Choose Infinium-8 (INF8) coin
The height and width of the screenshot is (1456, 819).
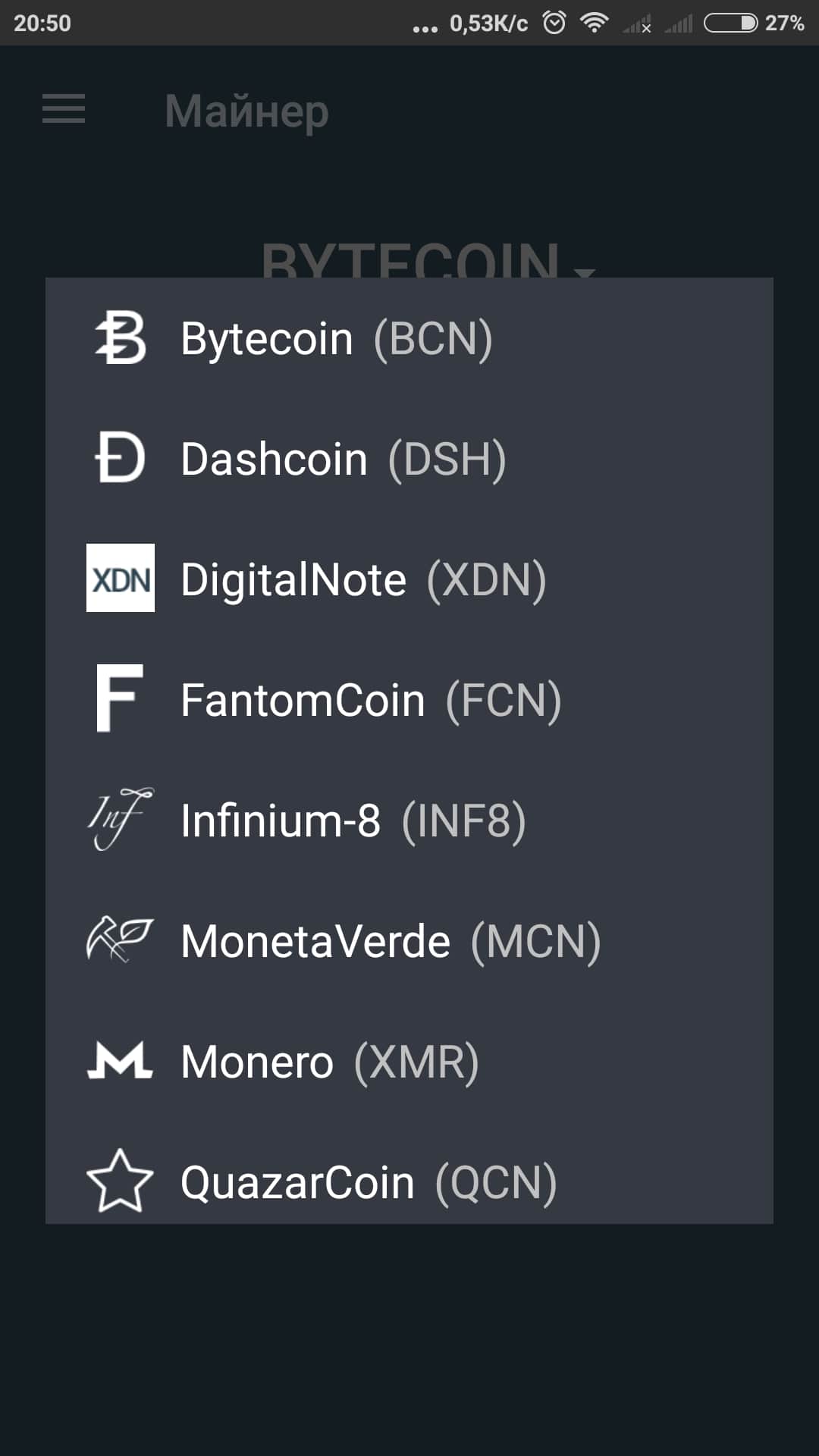353,821
